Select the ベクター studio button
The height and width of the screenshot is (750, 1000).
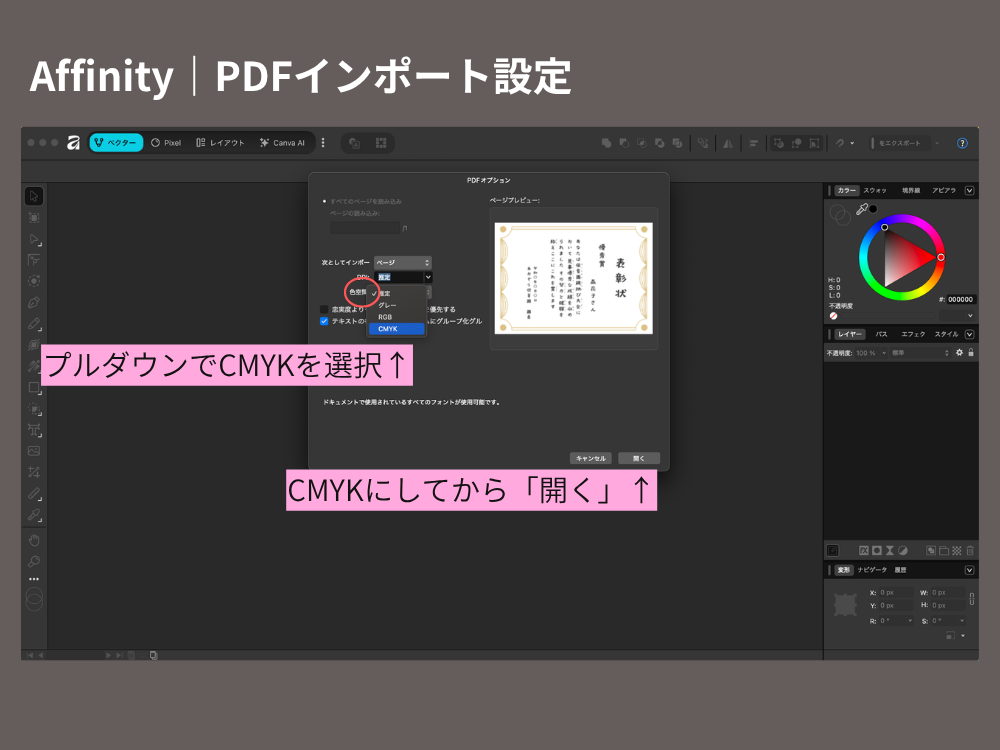pyautogui.click(x=116, y=143)
